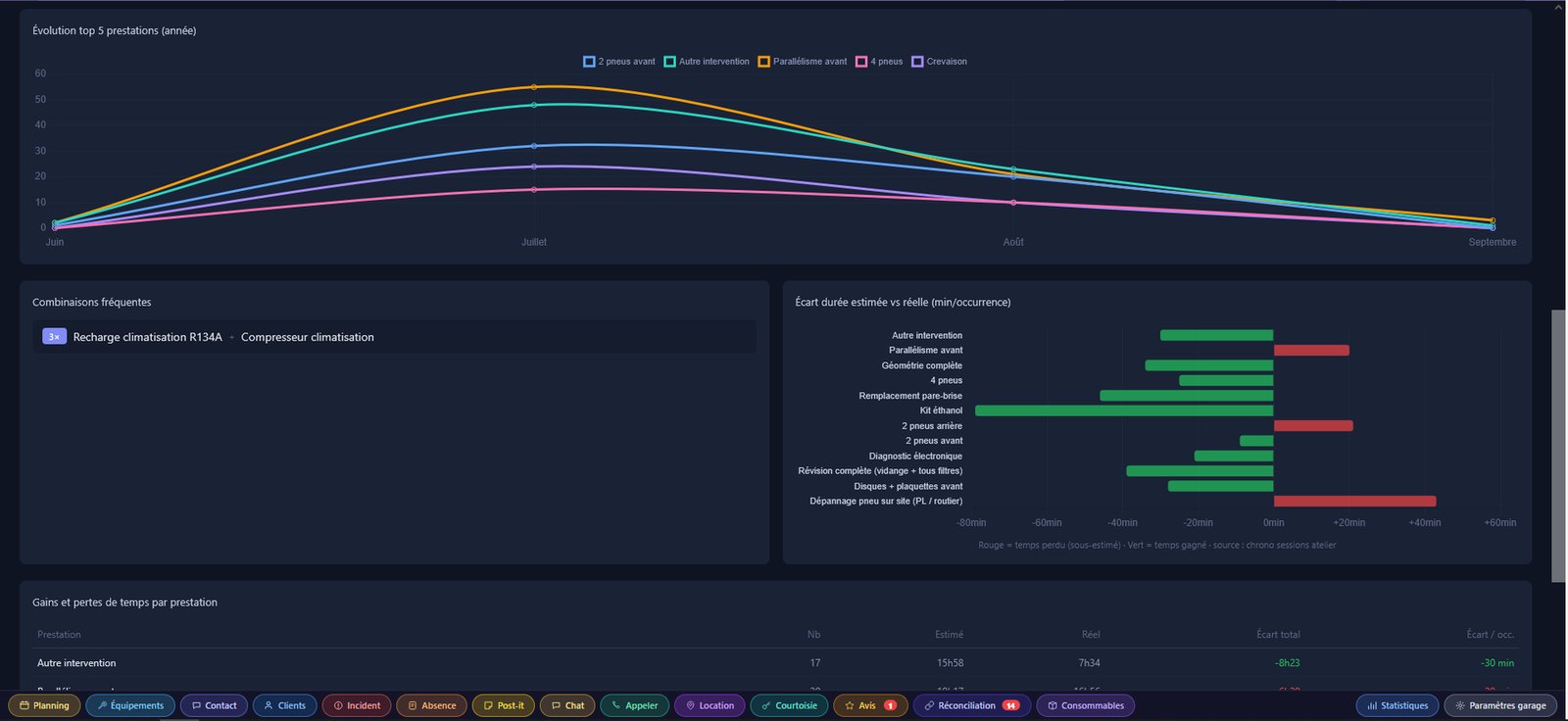Open Paramètres garage settings

1500,705
